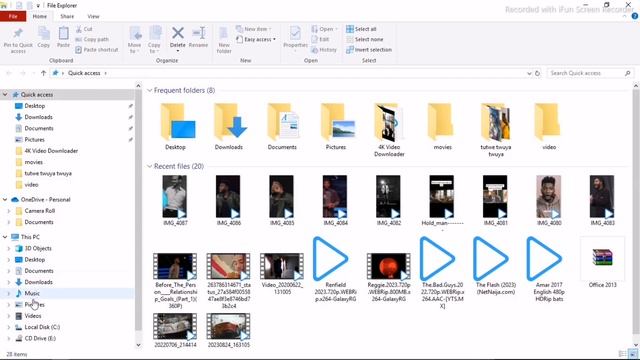Open the Easy access dropdown
The height and width of the screenshot is (360, 640).
(x=256, y=39)
